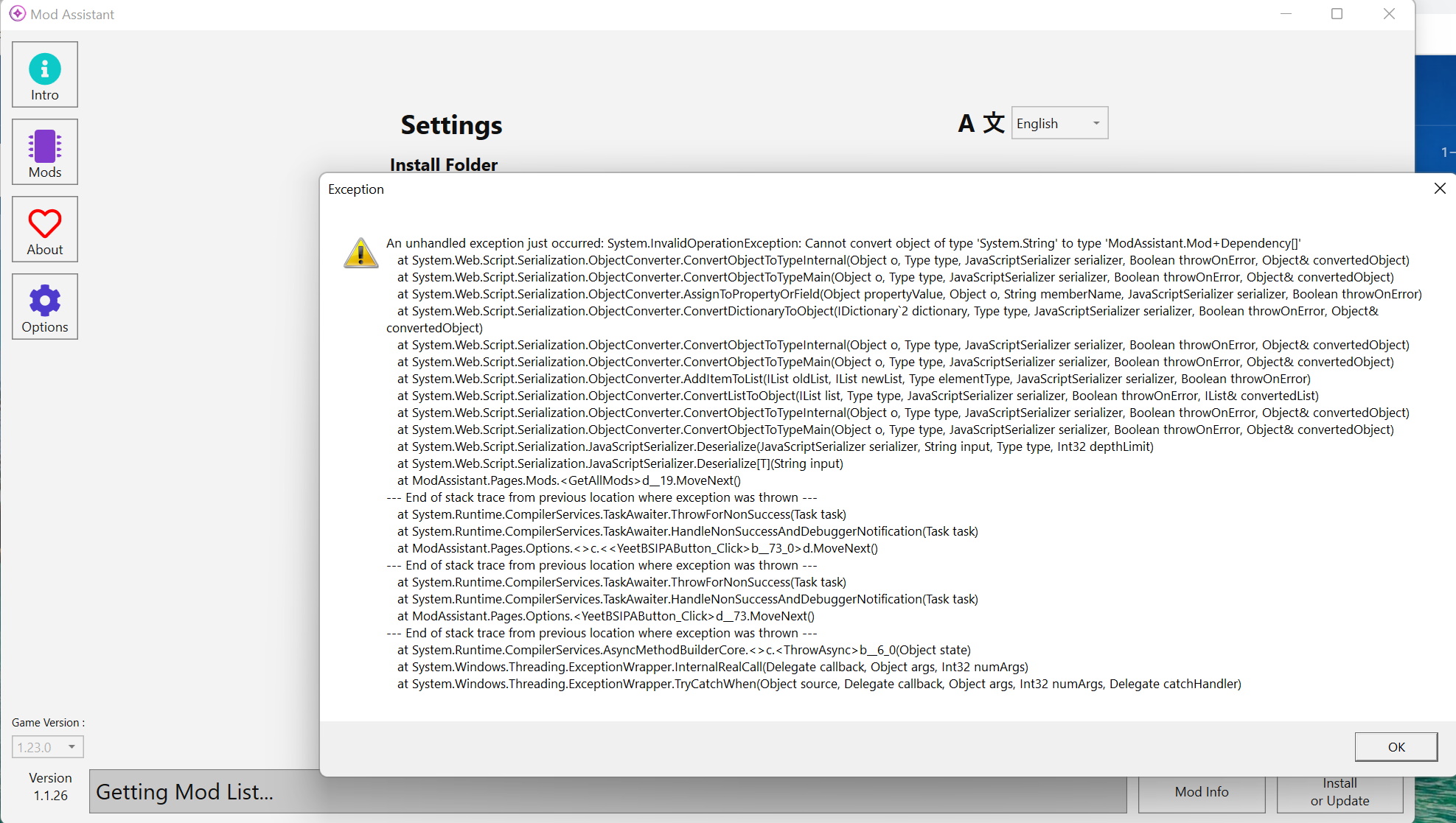1456x823 pixels.
Task: Click the 'Getting Mod List...' status text
Action: point(184,792)
